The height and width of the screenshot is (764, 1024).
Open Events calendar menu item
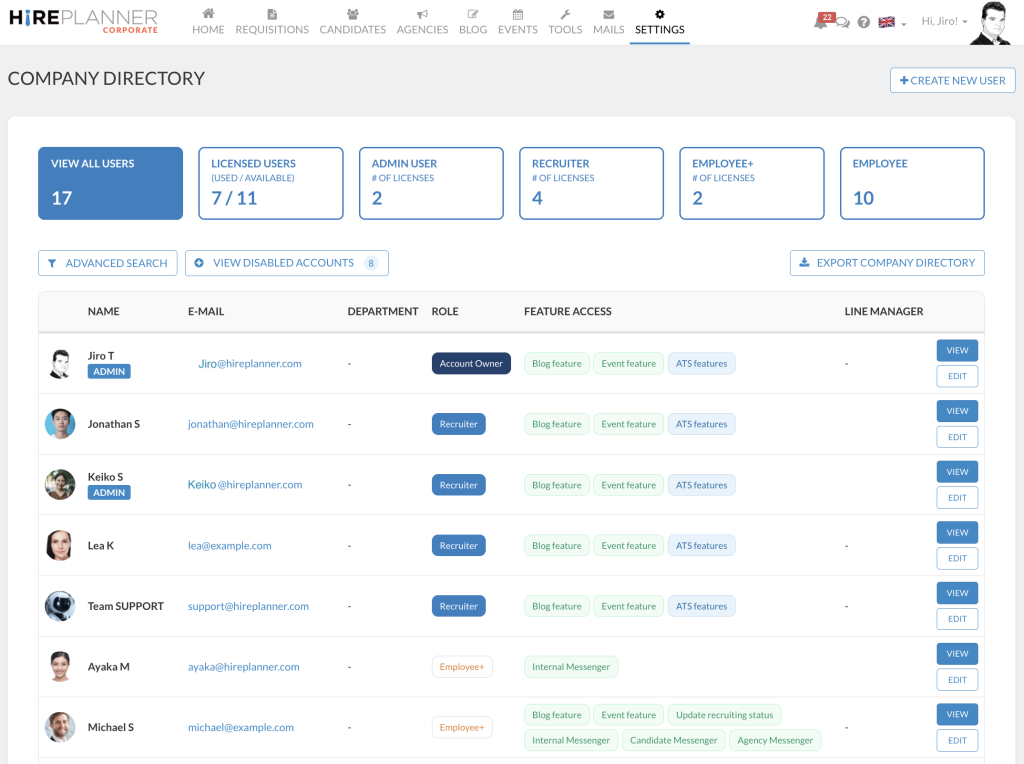(517, 21)
